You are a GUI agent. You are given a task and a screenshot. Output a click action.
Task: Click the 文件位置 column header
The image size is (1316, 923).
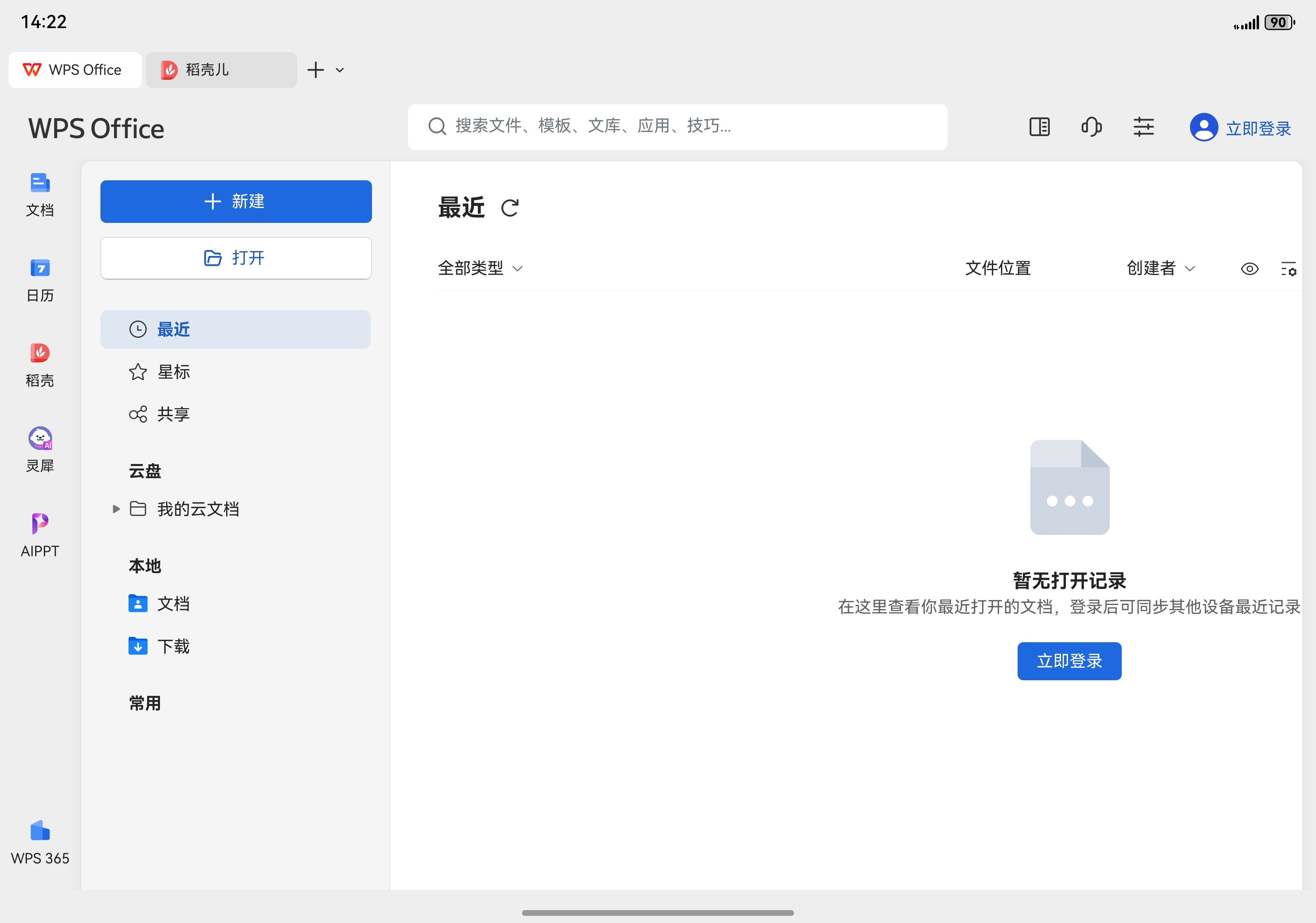tap(998, 268)
